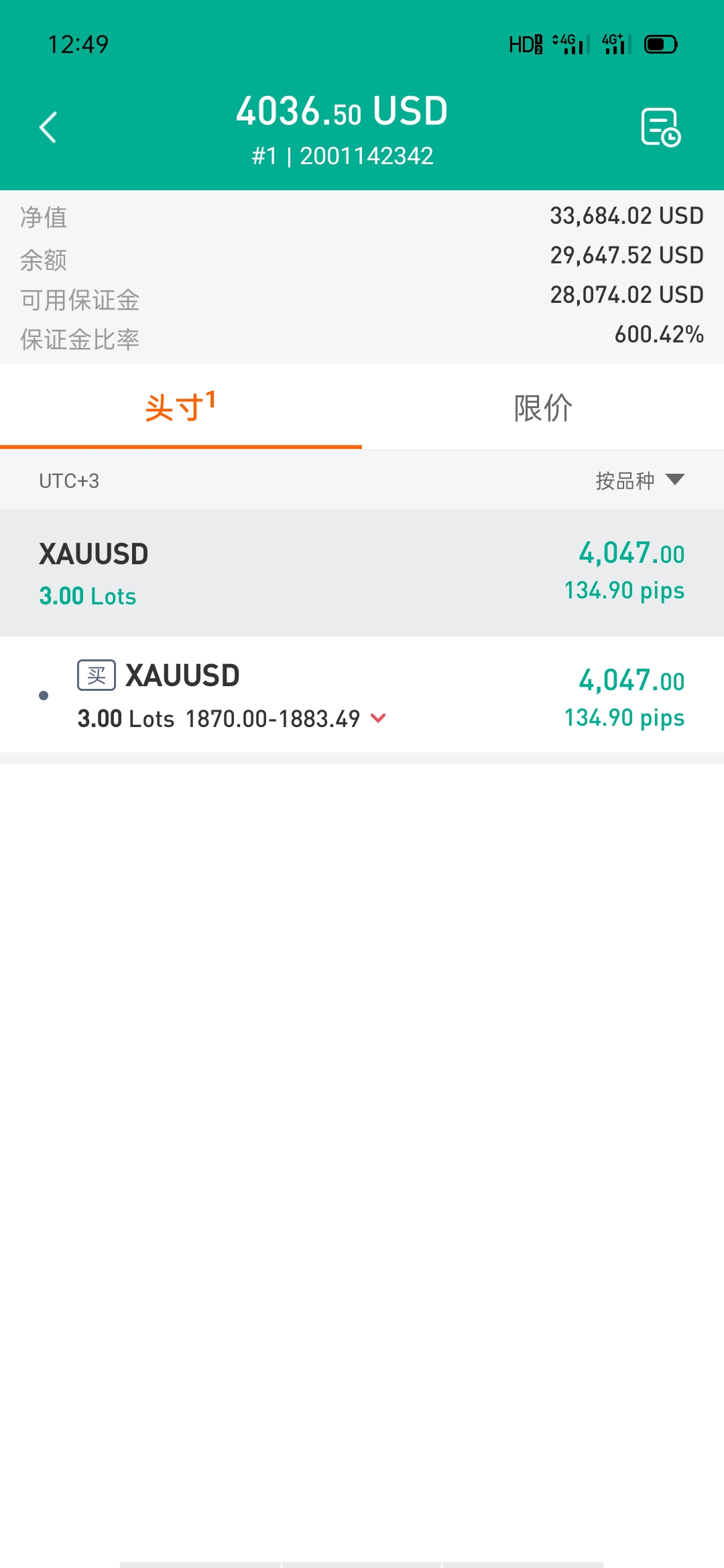
Task: Tap the 4036.50 USD profit total
Action: [x=342, y=111]
